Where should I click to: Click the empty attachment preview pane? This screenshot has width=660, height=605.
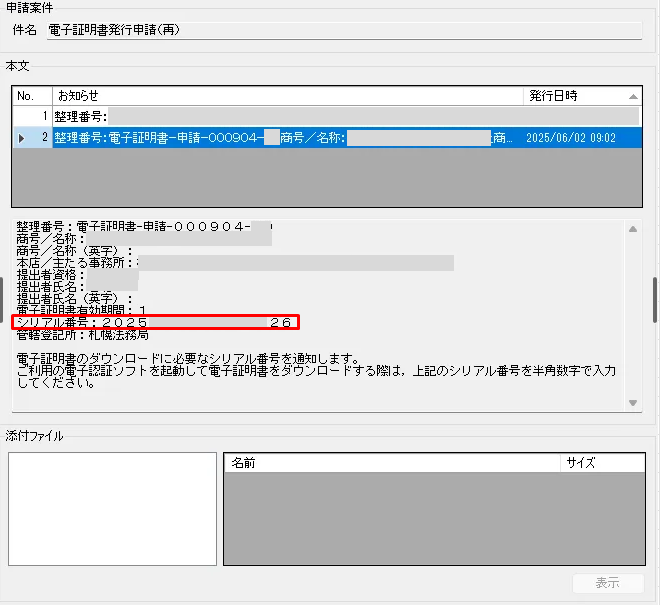click(112, 509)
